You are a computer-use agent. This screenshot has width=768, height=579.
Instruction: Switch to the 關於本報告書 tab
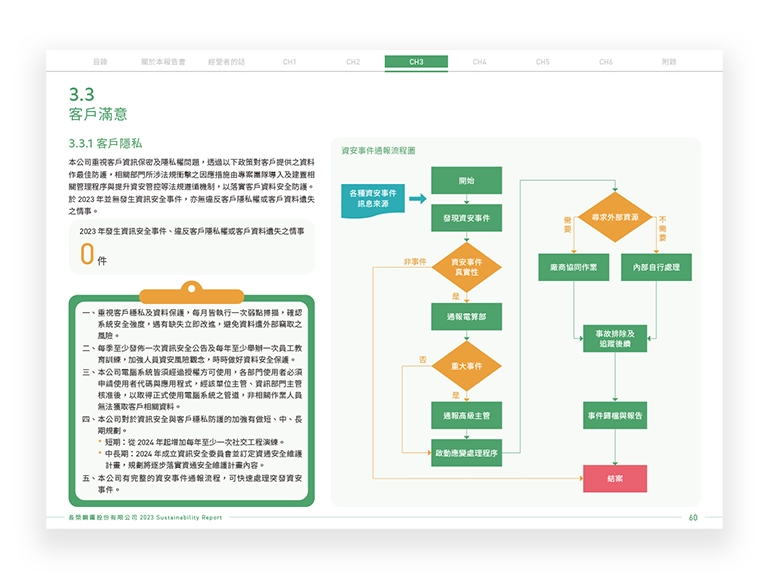click(163, 62)
